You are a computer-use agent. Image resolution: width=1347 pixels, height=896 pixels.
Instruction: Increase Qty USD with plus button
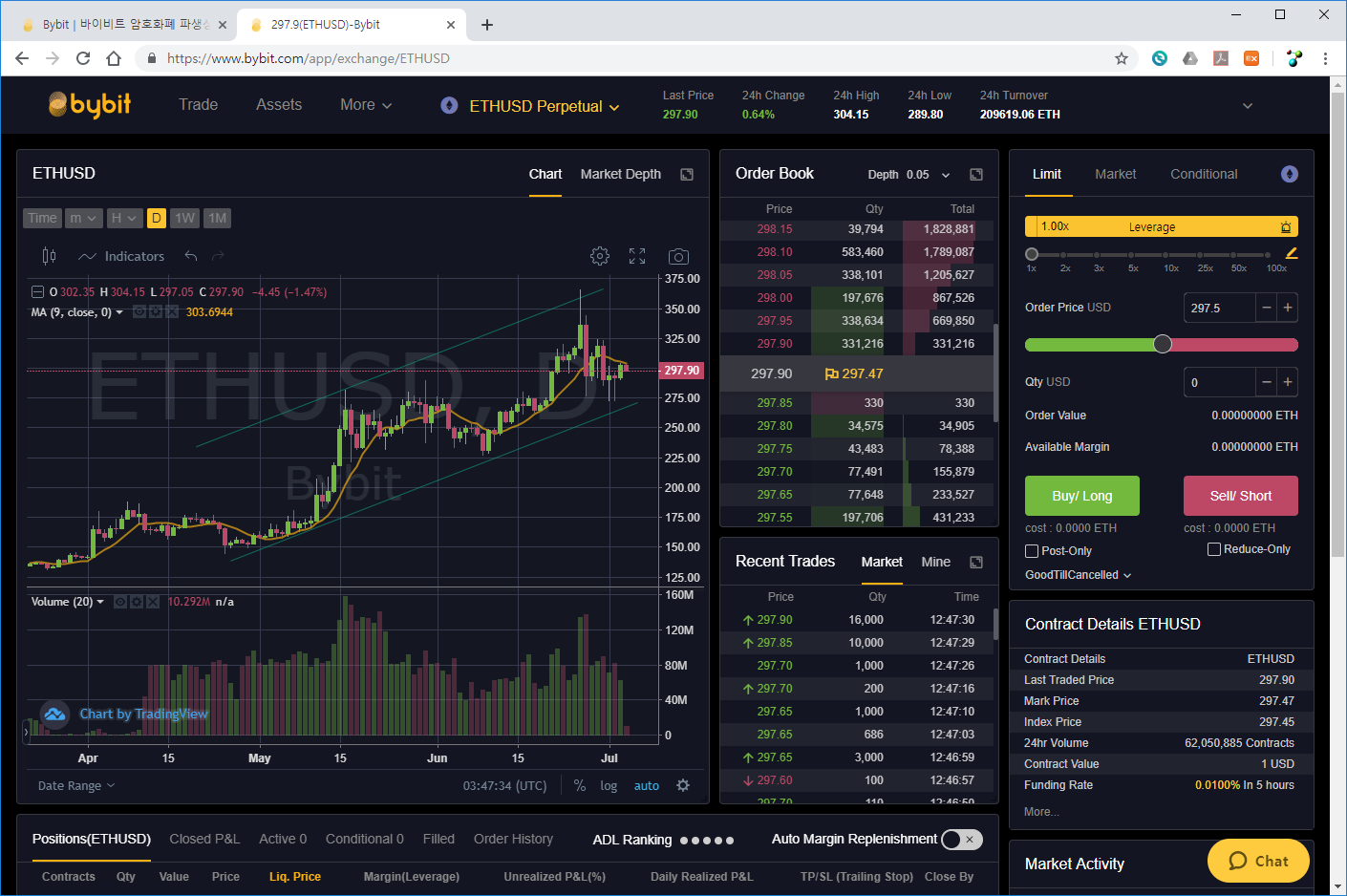(1288, 382)
